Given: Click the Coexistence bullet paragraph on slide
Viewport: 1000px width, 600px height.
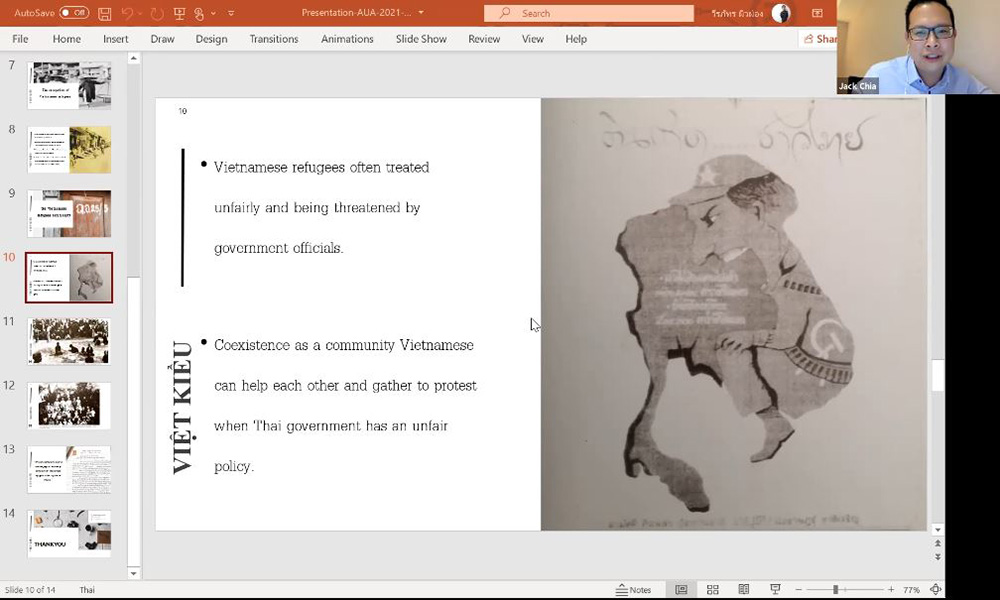Looking at the screenshot, I should 345,406.
